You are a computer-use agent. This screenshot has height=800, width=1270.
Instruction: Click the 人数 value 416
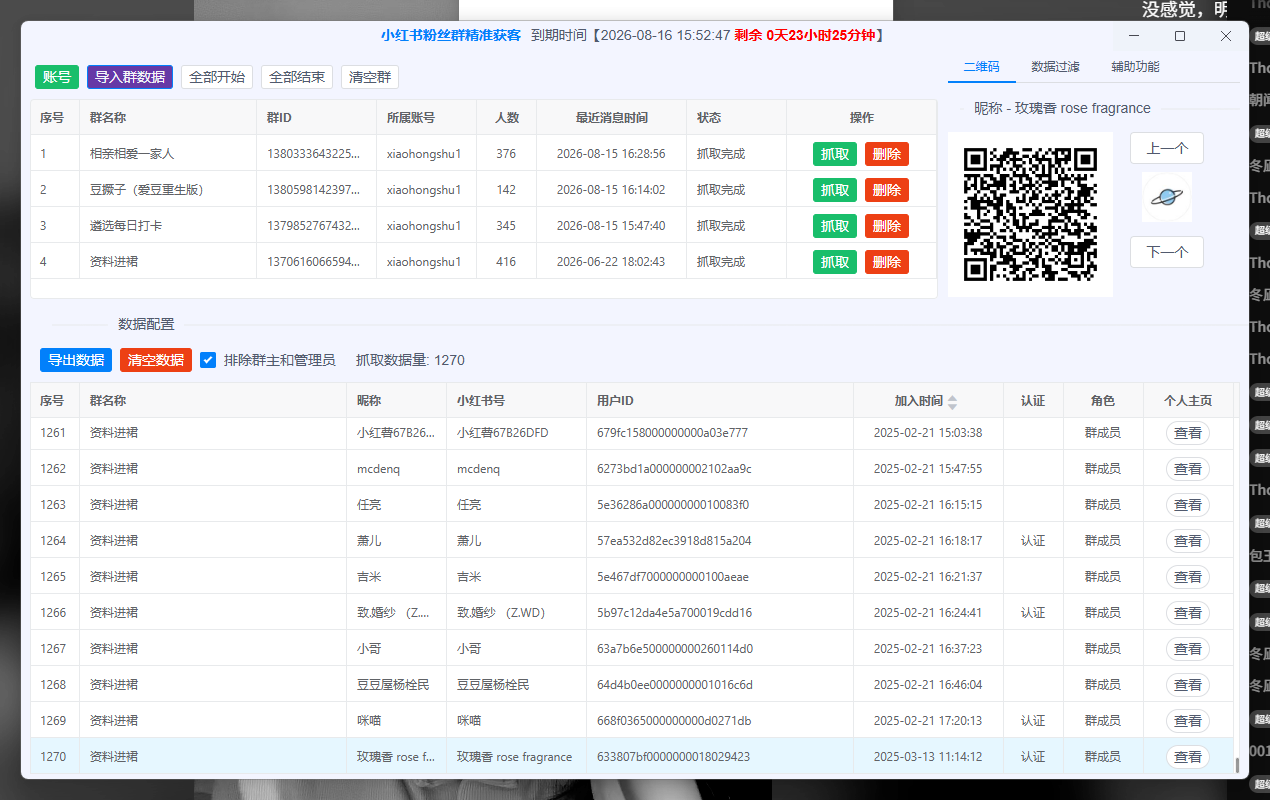(x=506, y=262)
